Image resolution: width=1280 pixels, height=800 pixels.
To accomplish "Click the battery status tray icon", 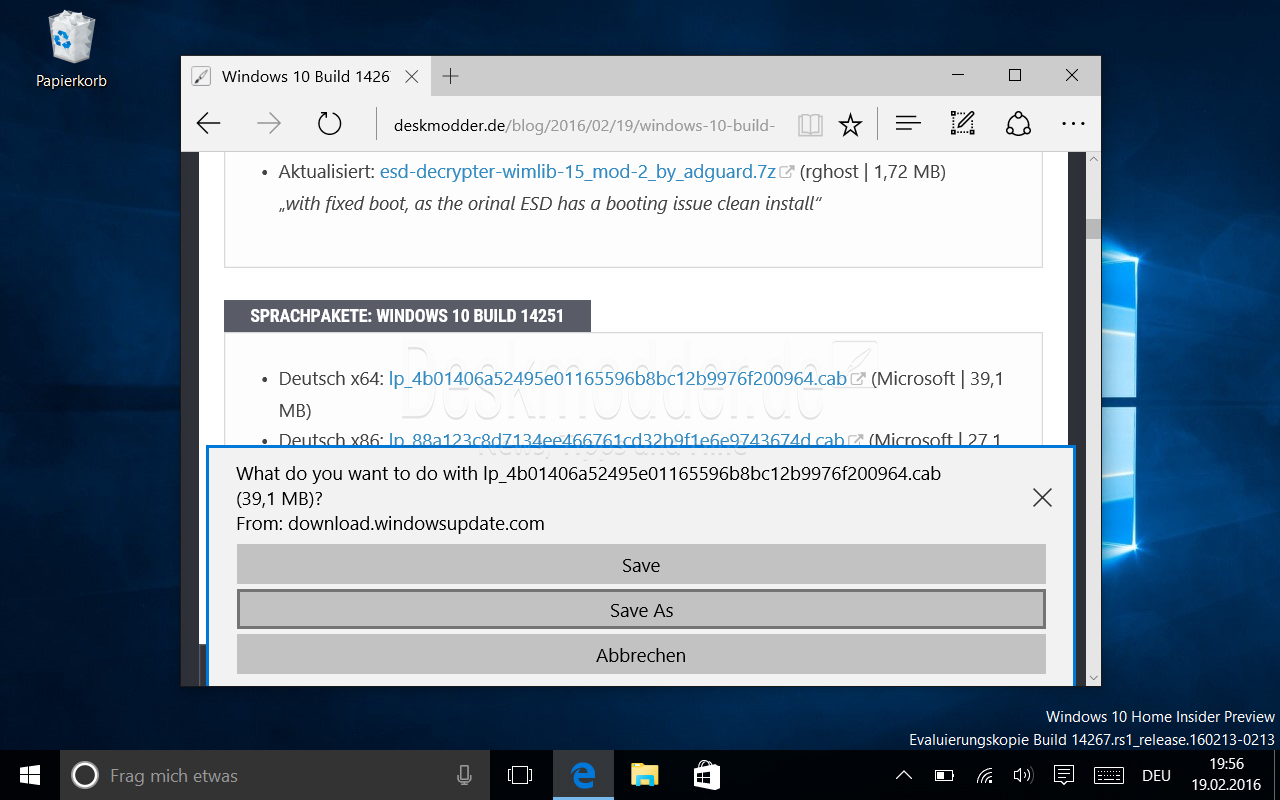I will 944,775.
